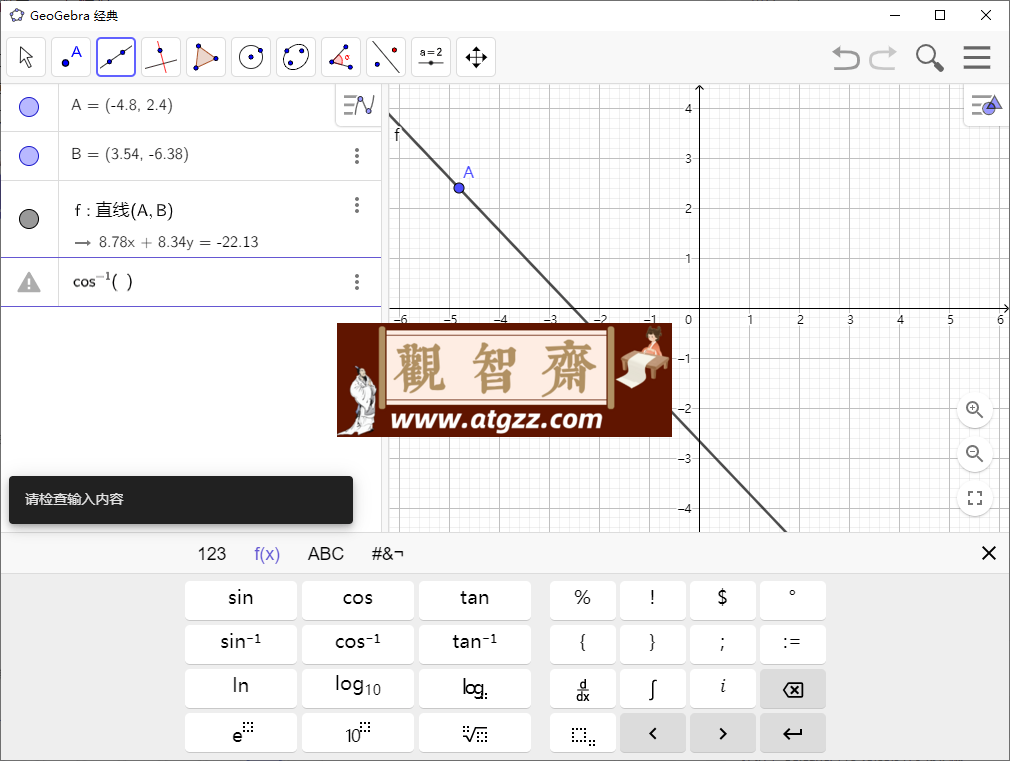Click the Undo arrow

(x=846, y=58)
